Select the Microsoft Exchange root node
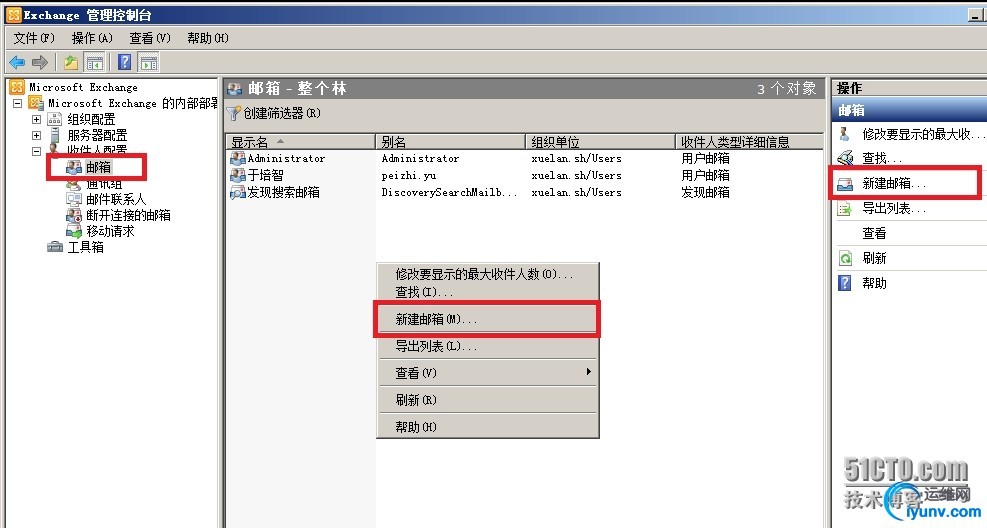 83,87
